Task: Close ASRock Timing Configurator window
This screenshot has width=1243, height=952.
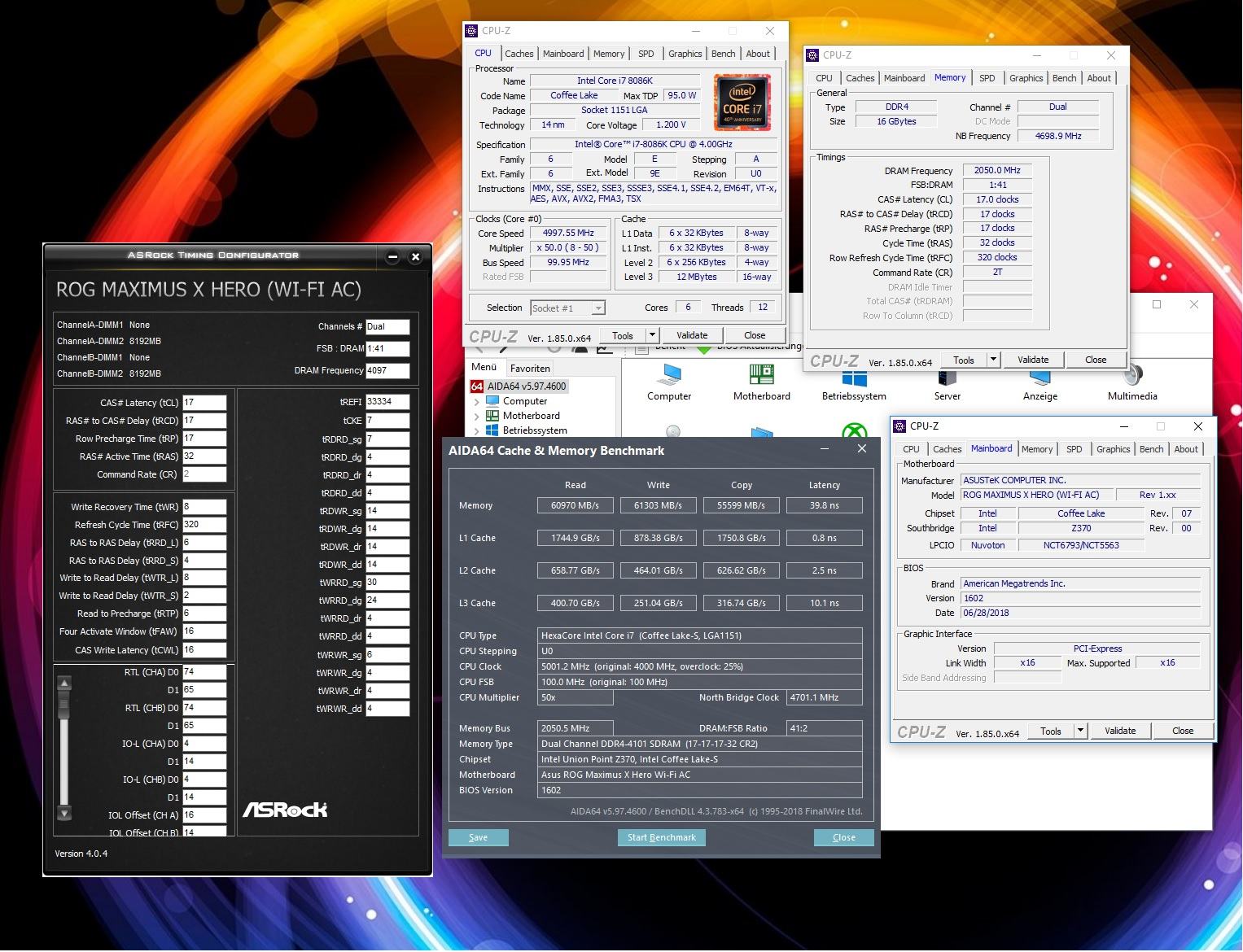Action: click(x=415, y=257)
